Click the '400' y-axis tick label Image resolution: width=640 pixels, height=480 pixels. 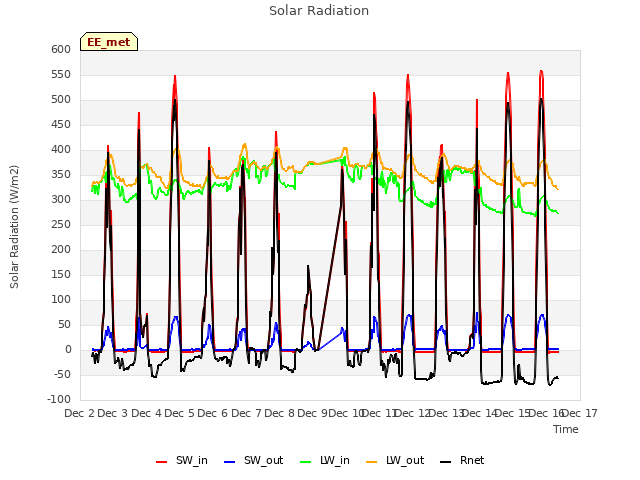click(x=61, y=150)
